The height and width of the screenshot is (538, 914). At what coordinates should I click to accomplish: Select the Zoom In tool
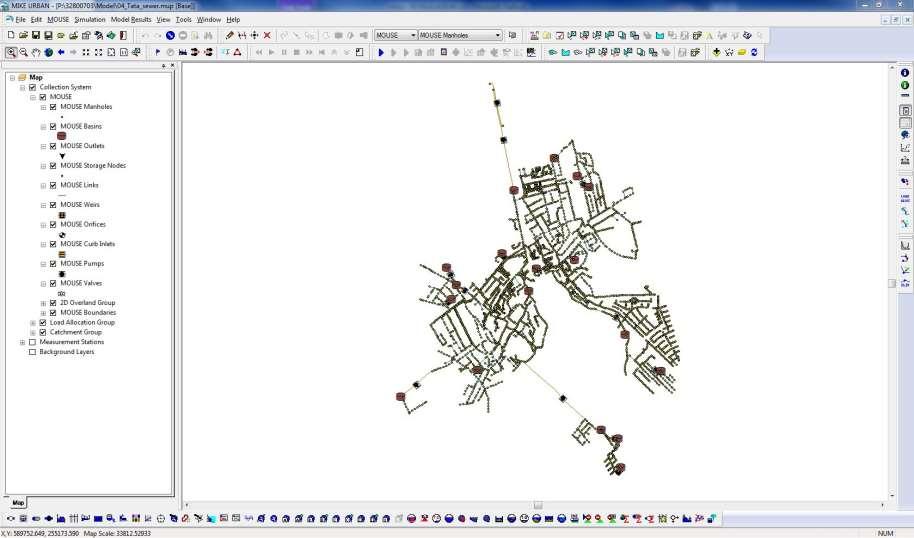11,52
